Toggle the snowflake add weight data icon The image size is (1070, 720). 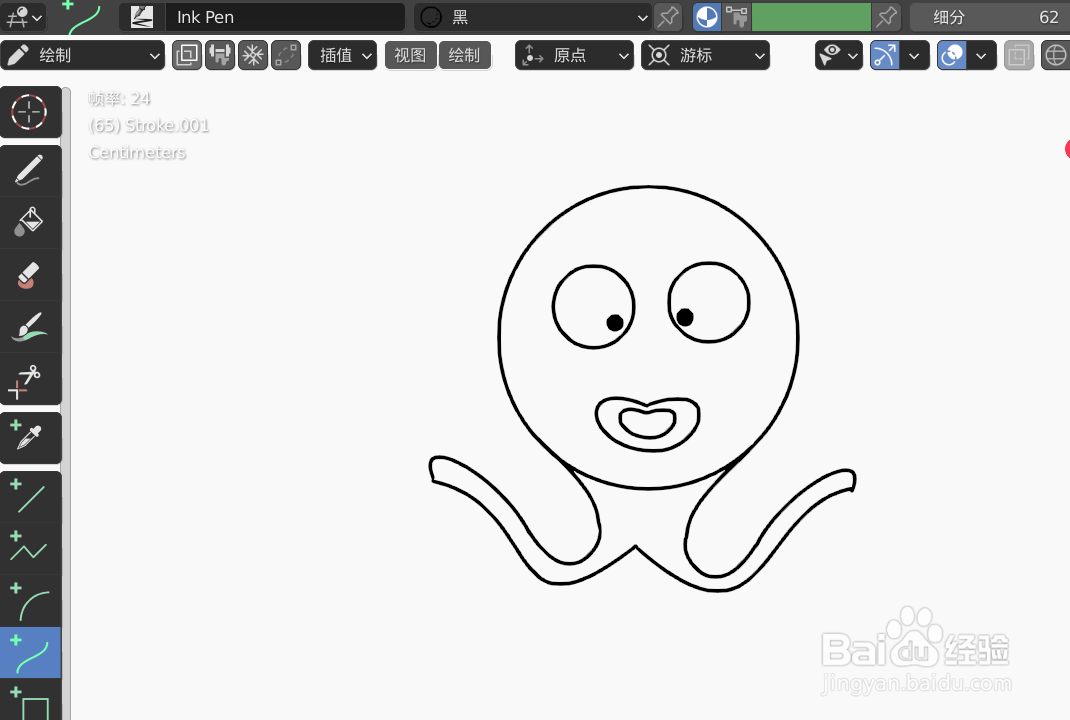click(253, 55)
